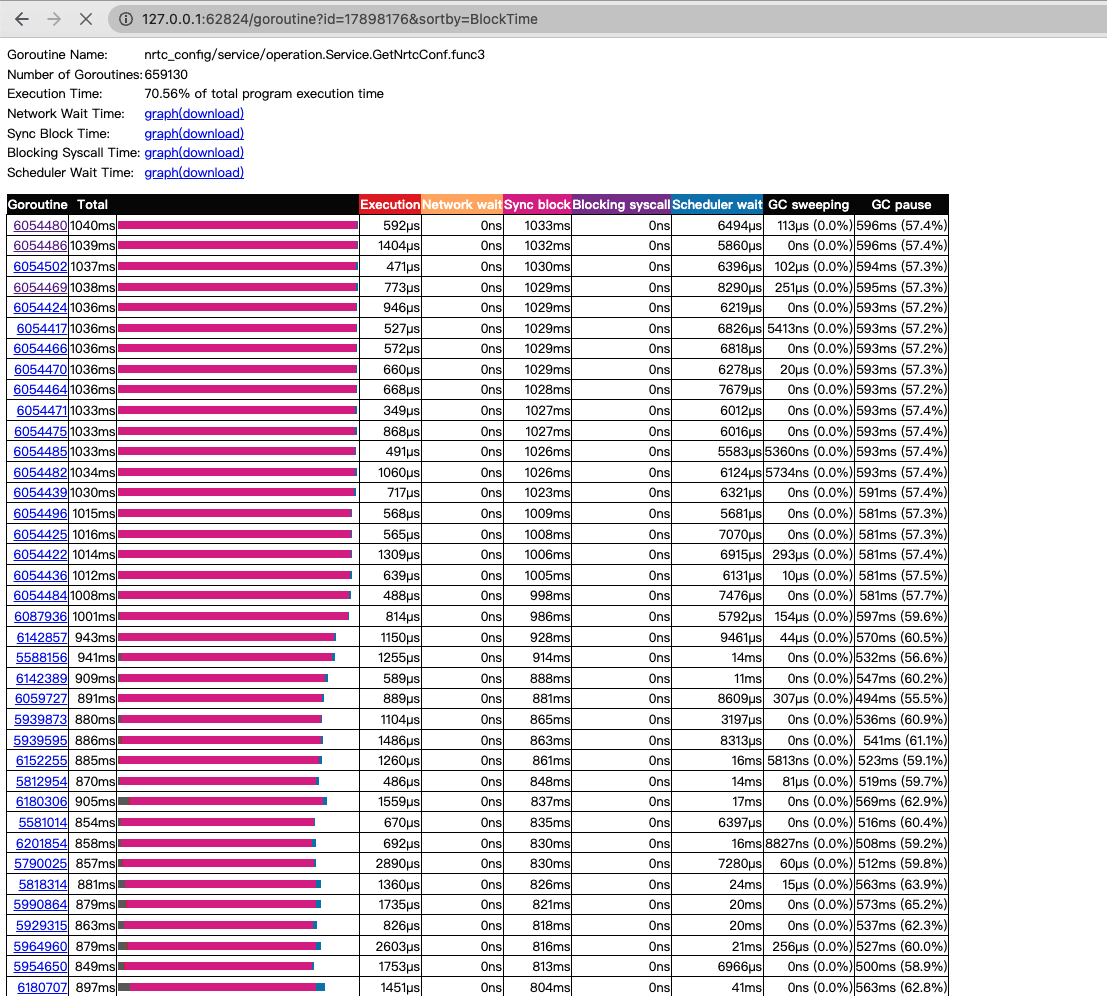Screen dimensions: 1107x996
Task: Open Blocking Syscall Time graph link
Action: [193, 153]
